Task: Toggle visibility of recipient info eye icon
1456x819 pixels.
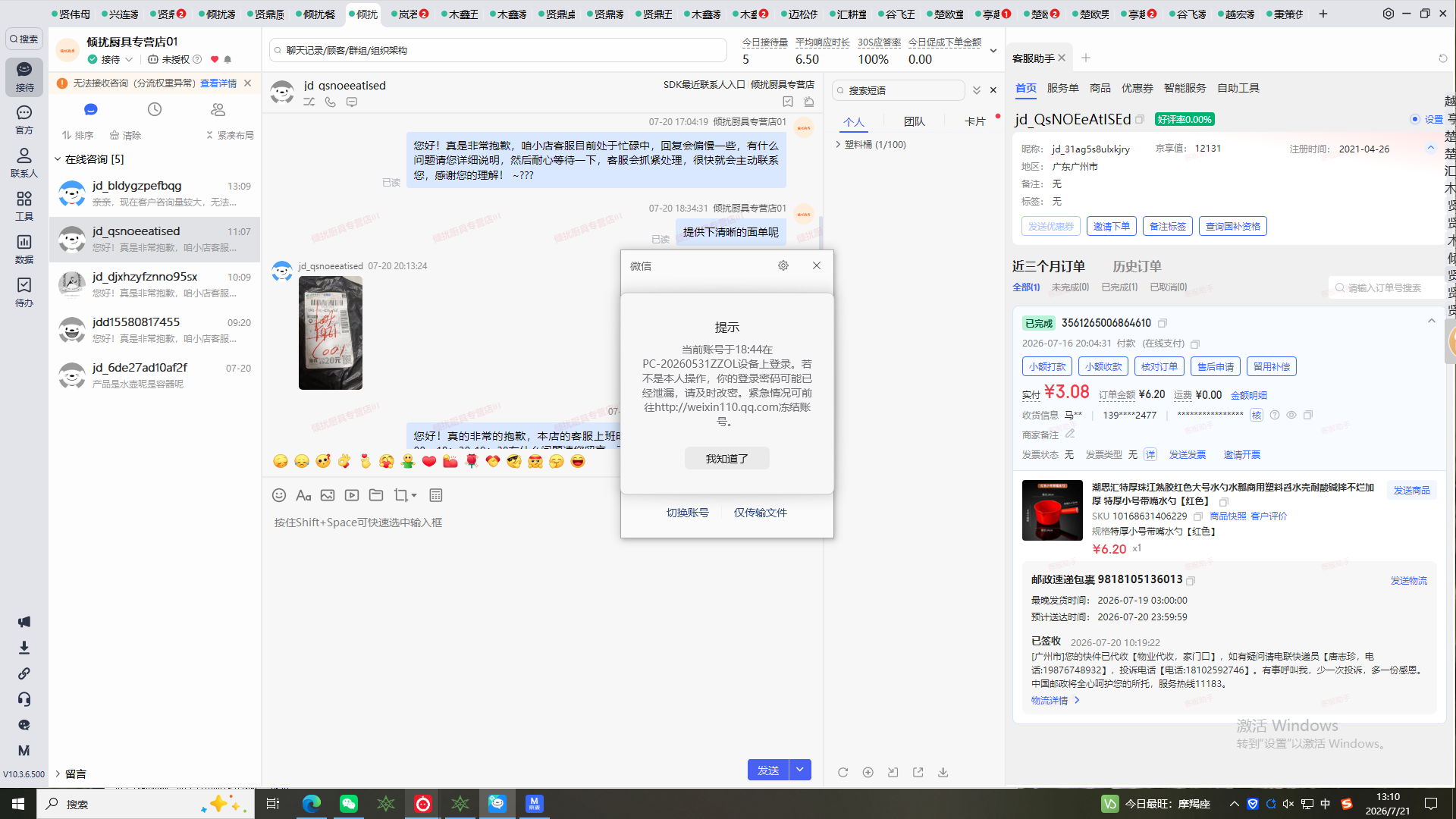Action: pos(1291,415)
